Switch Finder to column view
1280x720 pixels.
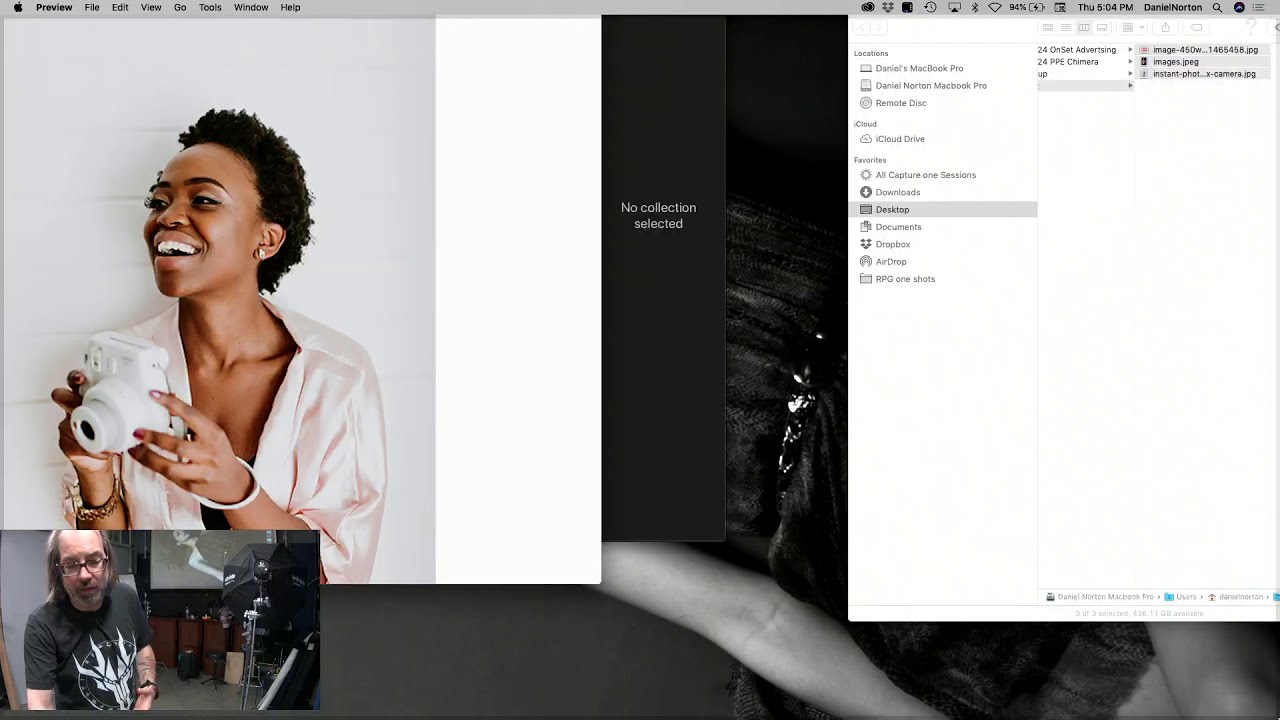point(1084,28)
